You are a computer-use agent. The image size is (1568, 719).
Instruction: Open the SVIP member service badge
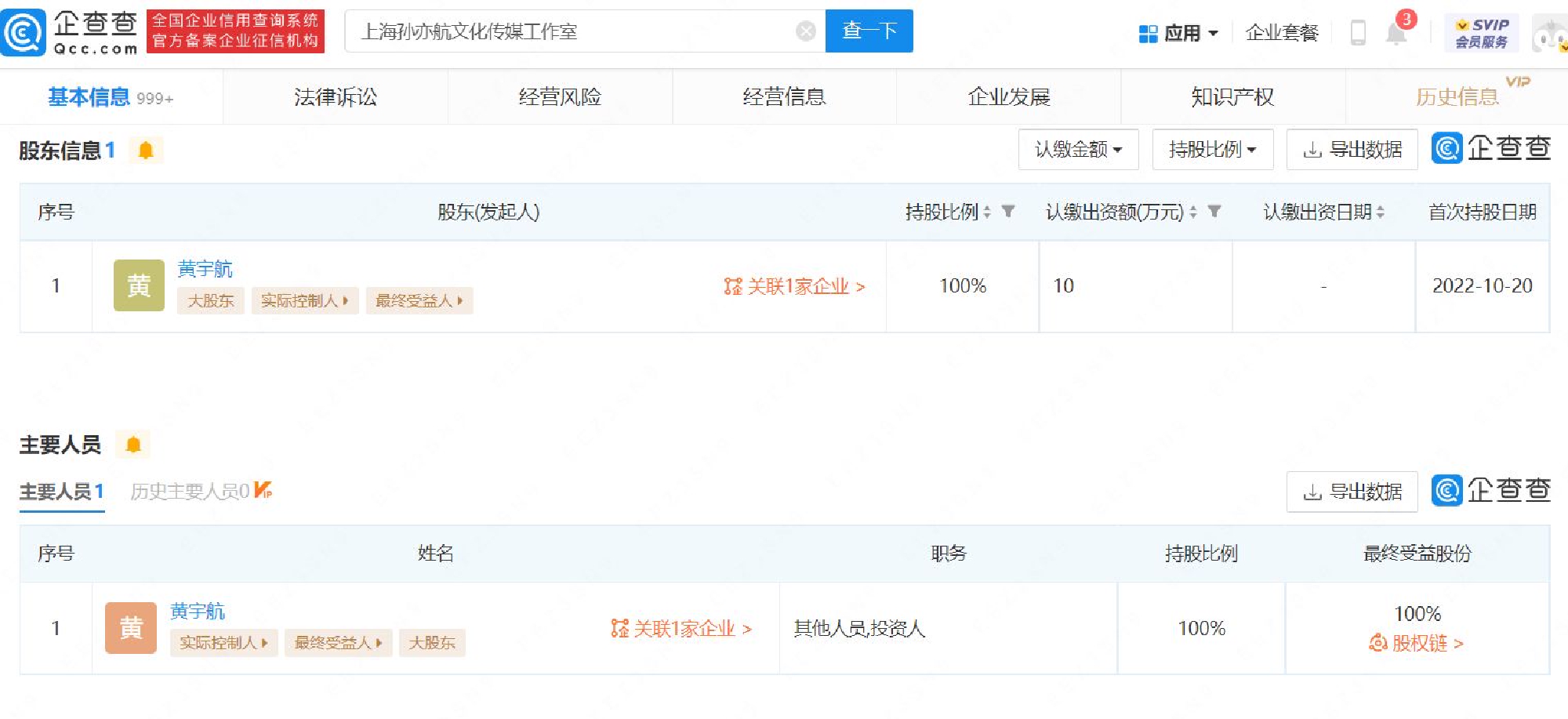tap(1482, 33)
